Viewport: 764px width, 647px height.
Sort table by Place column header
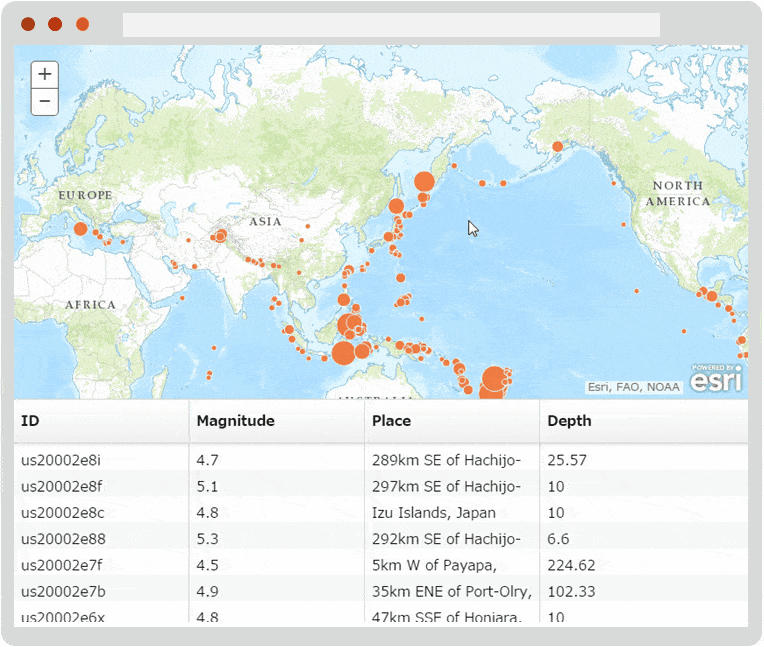coord(452,421)
